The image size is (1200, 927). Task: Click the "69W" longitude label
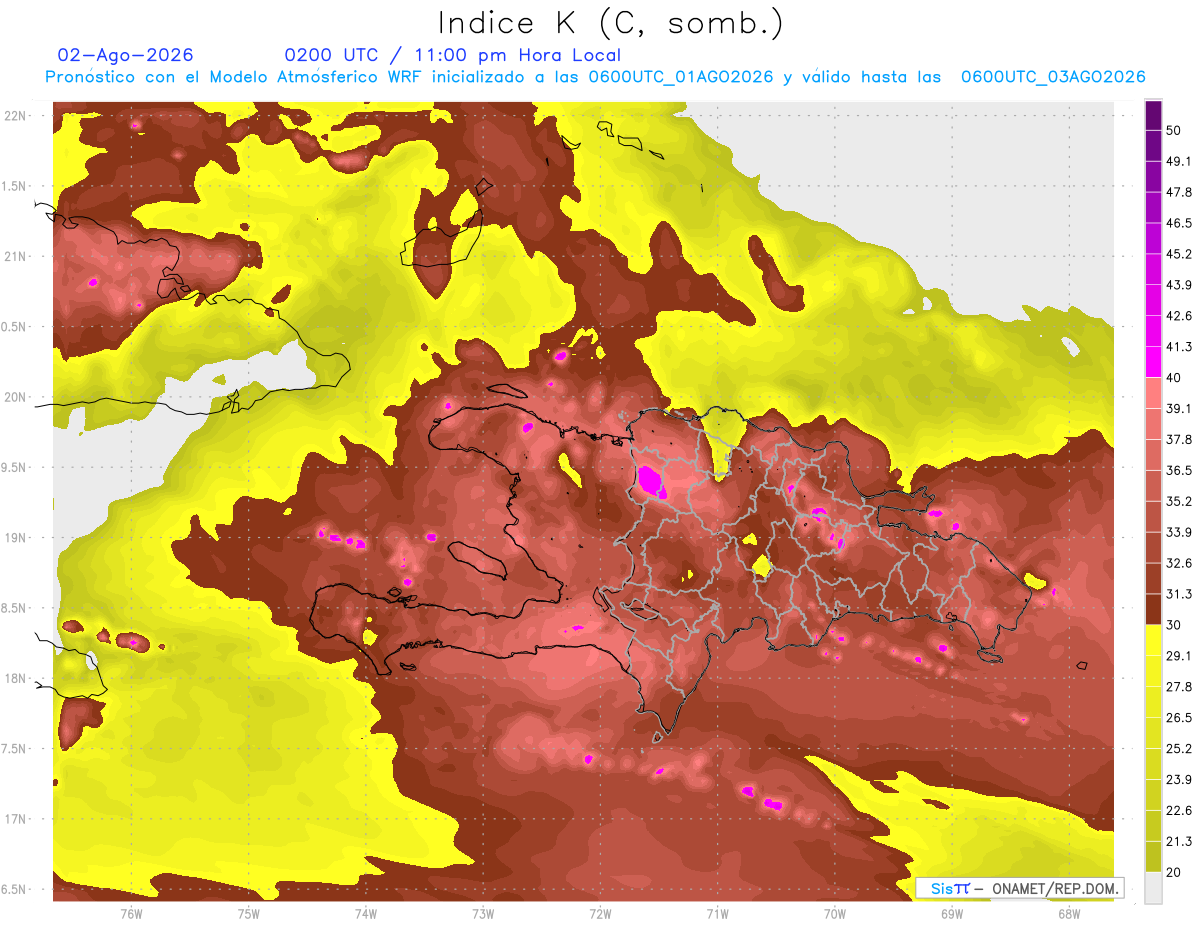click(952, 913)
